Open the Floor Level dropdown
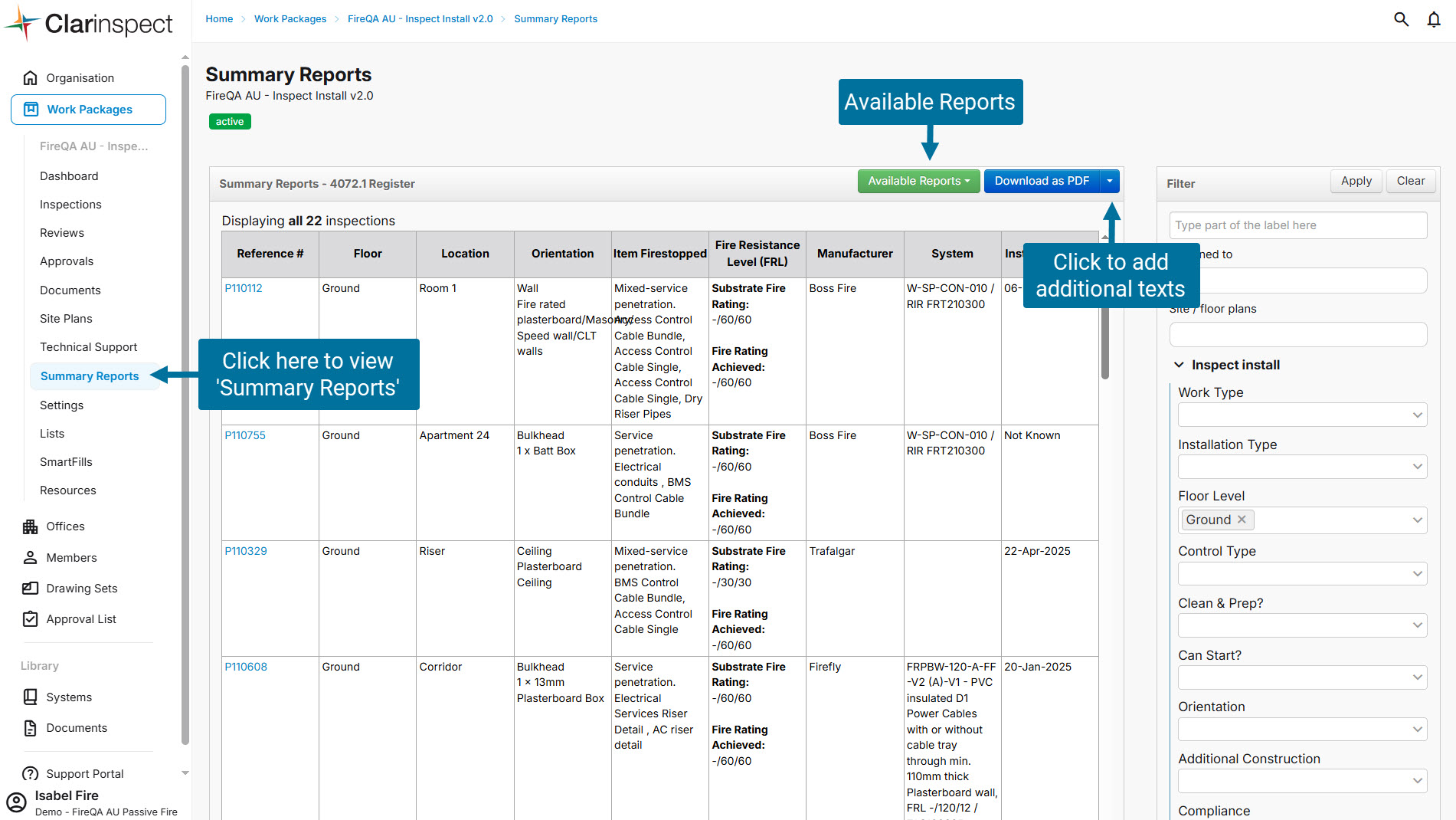Viewport: 1456px width, 820px height. [x=1302, y=520]
